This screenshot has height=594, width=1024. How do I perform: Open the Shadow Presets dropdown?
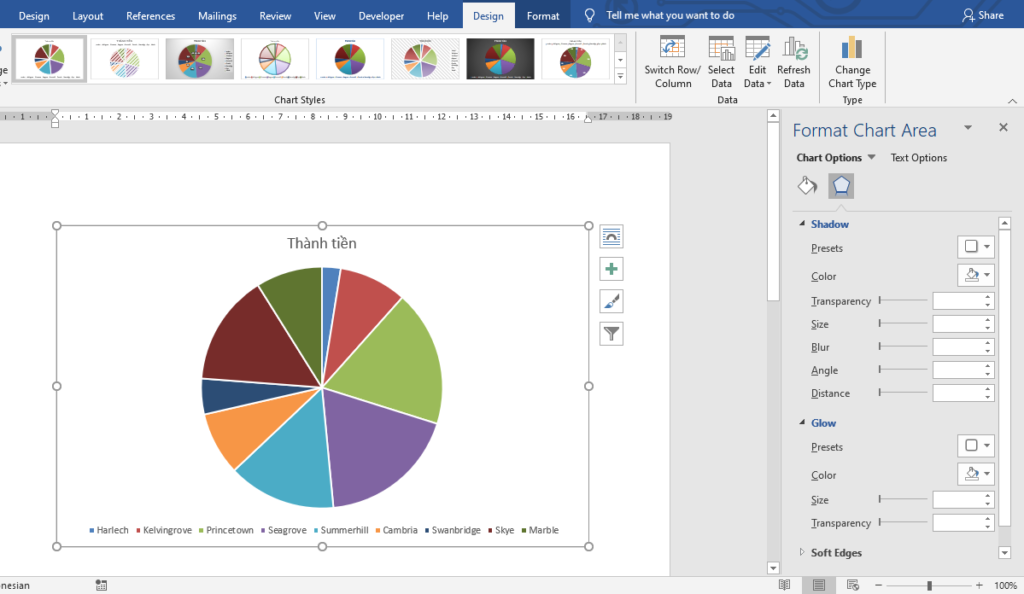click(x=976, y=247)
